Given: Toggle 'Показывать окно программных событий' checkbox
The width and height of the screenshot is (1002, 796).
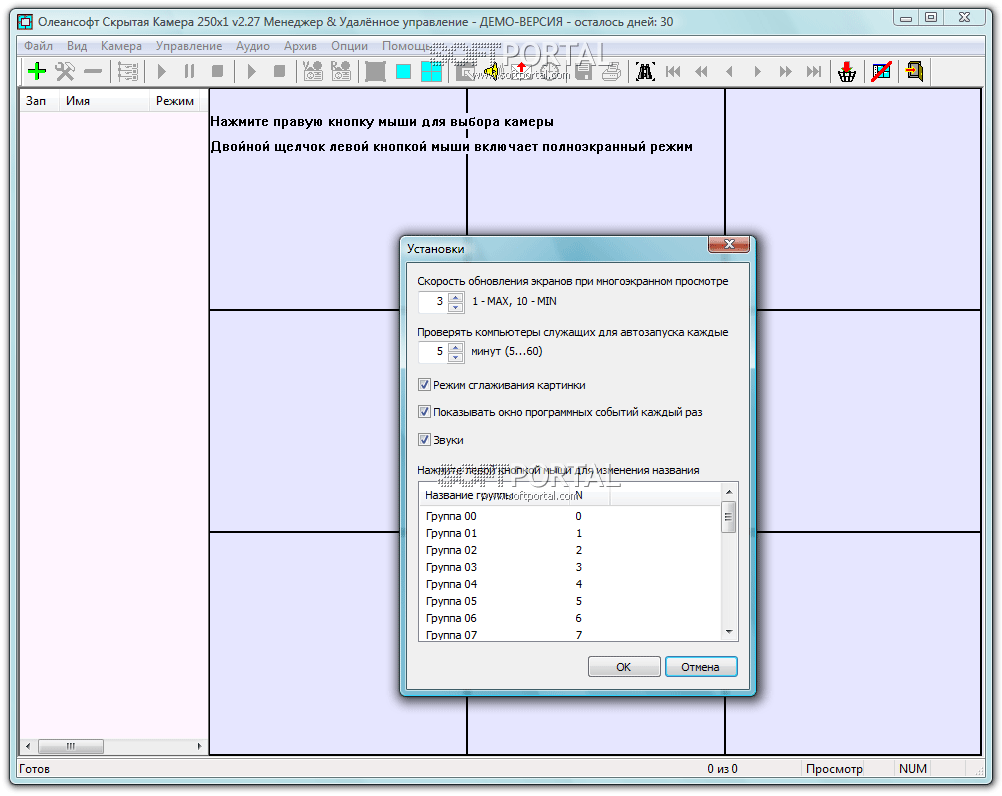Looking at the screenshot, I should pos(424,411).
